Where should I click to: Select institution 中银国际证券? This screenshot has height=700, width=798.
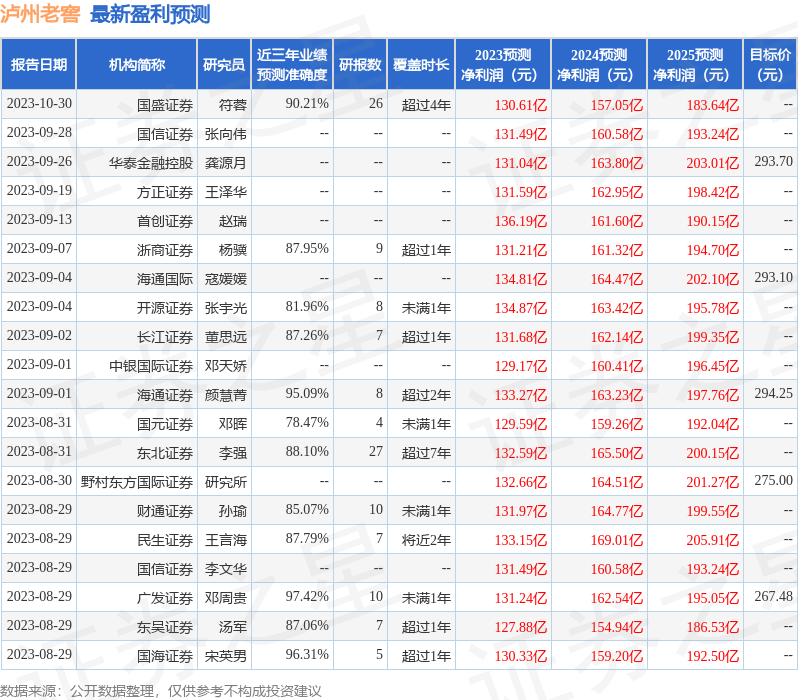coord(151,367)
